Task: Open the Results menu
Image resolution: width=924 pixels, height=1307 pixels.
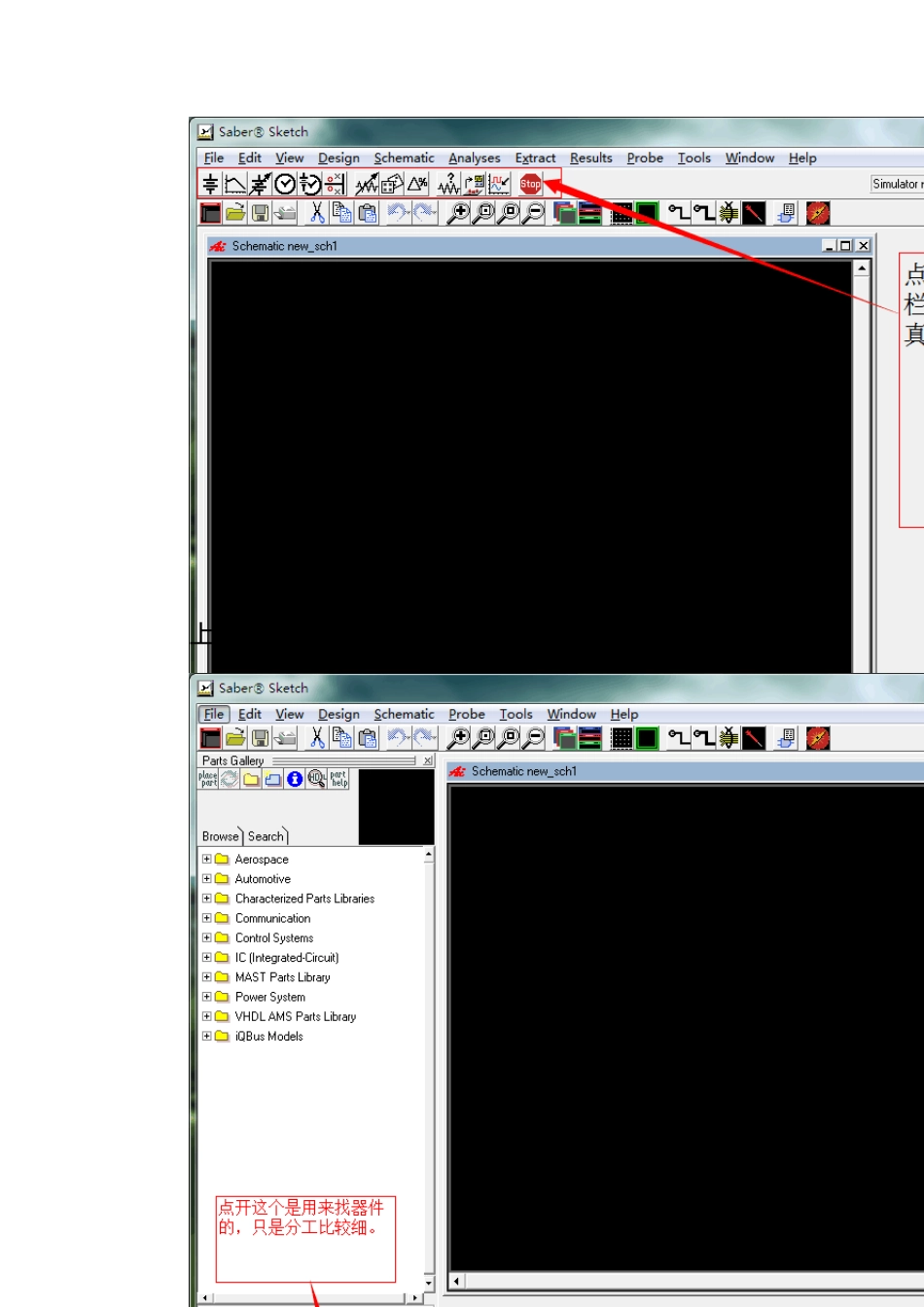Action: pos(591,158)
